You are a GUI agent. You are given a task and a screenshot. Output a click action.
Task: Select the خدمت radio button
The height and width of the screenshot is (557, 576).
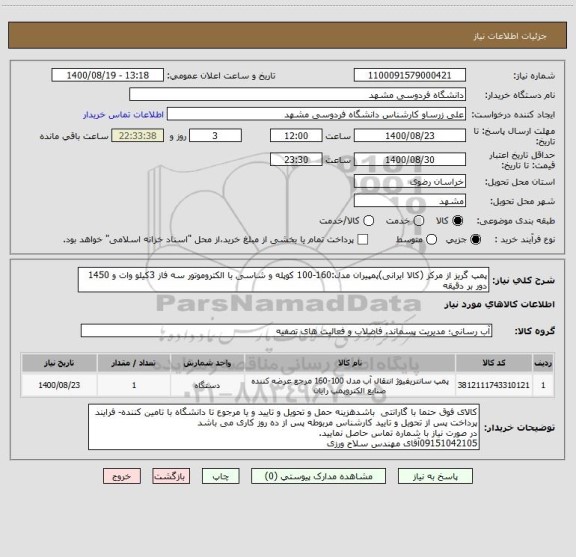(419, 221)
